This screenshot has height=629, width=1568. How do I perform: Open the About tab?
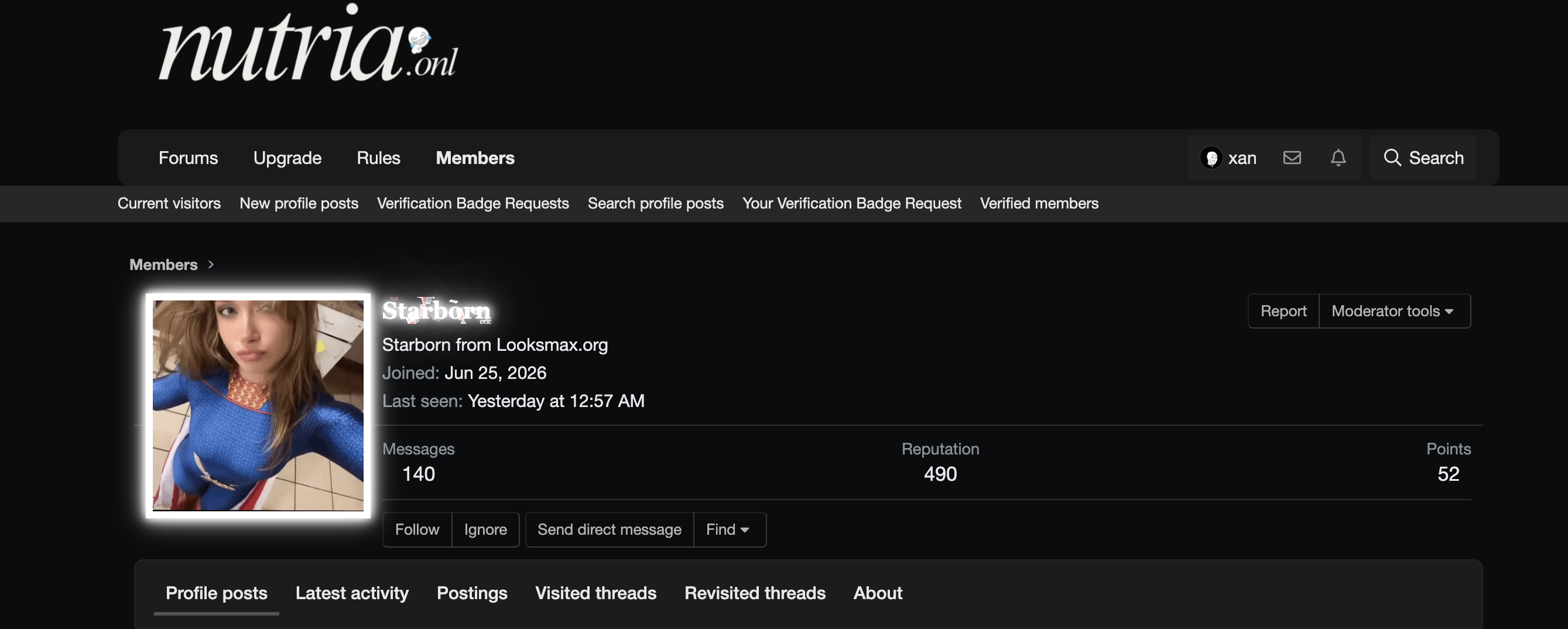878,593
